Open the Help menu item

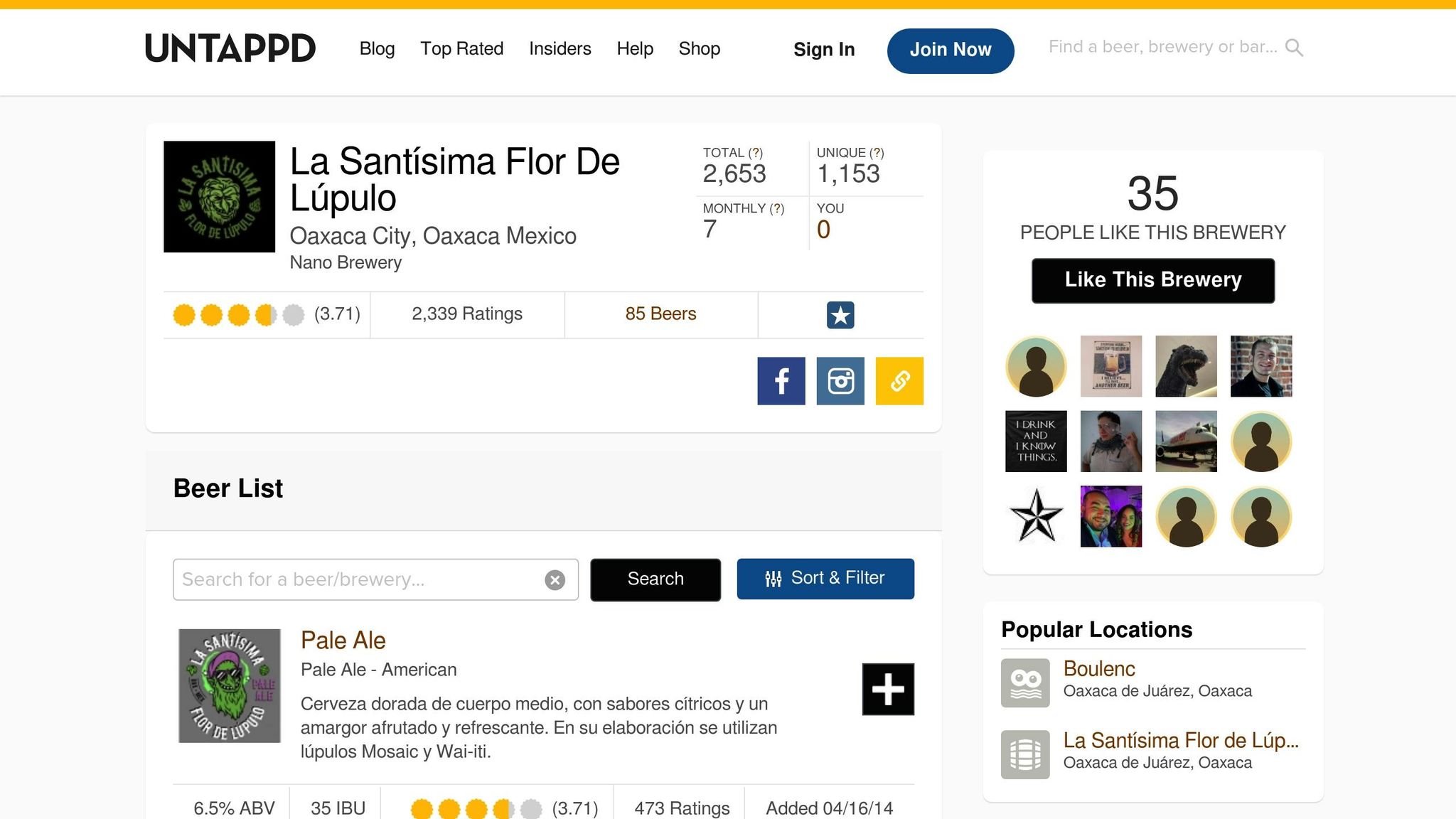tap(635, 48)
